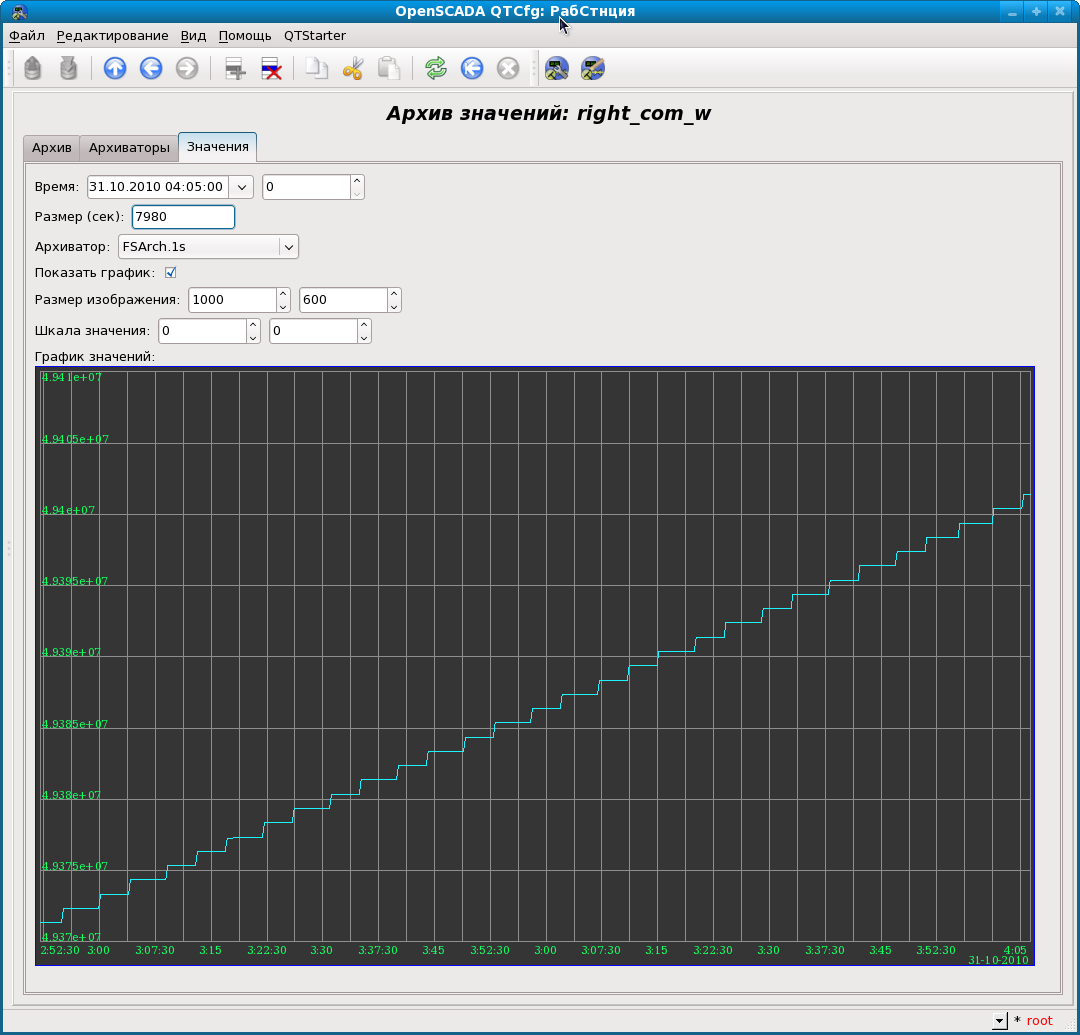Viewport: 1080px width, 1035px height.
Task: Click the Add item toolbar icon
Action: click(235, 68)
